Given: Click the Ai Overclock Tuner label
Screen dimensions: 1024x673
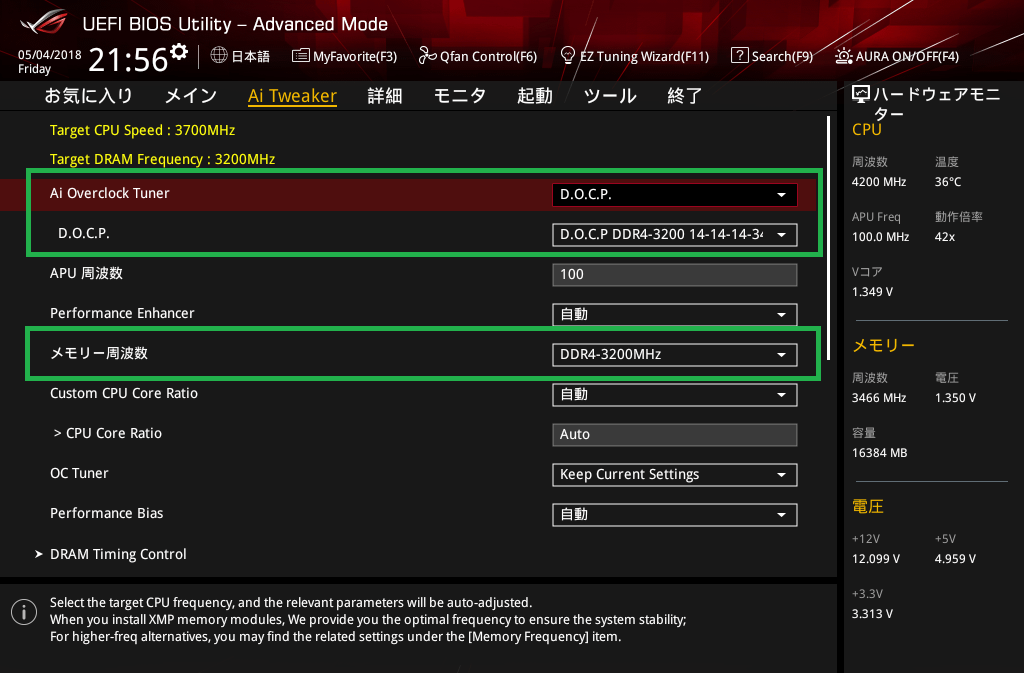Looking at the screenshot, I should pos(110,193).
